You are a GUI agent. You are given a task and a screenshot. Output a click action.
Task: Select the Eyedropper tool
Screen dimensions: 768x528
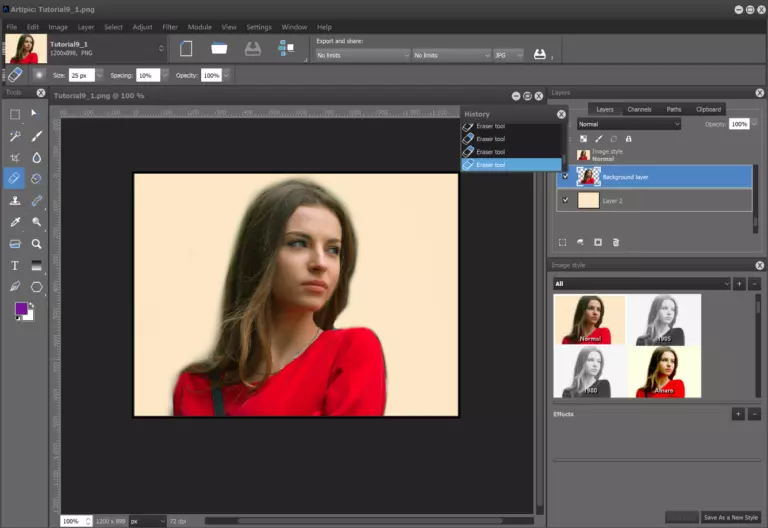click(15, 222)
